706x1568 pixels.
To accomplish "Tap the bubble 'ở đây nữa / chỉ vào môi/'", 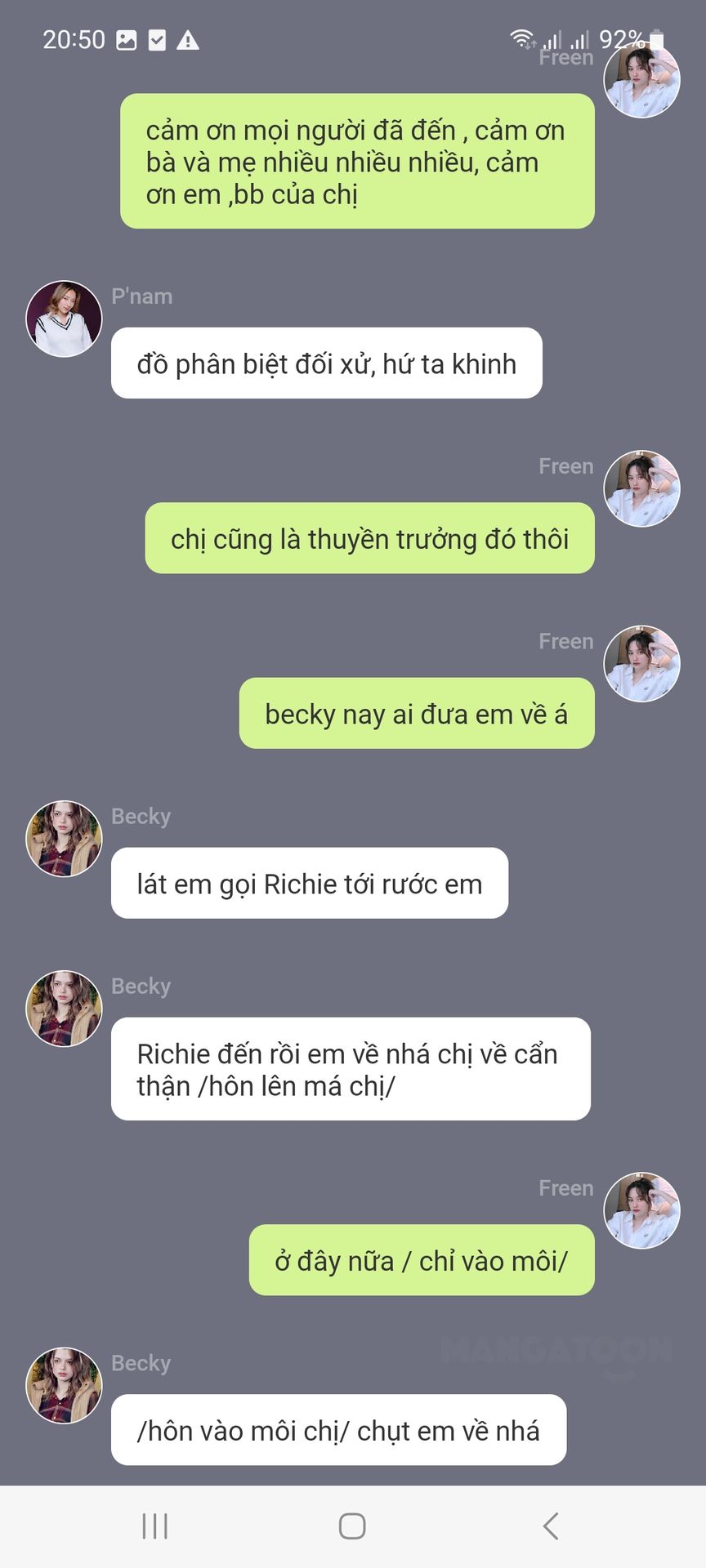I will point(422,1260).
